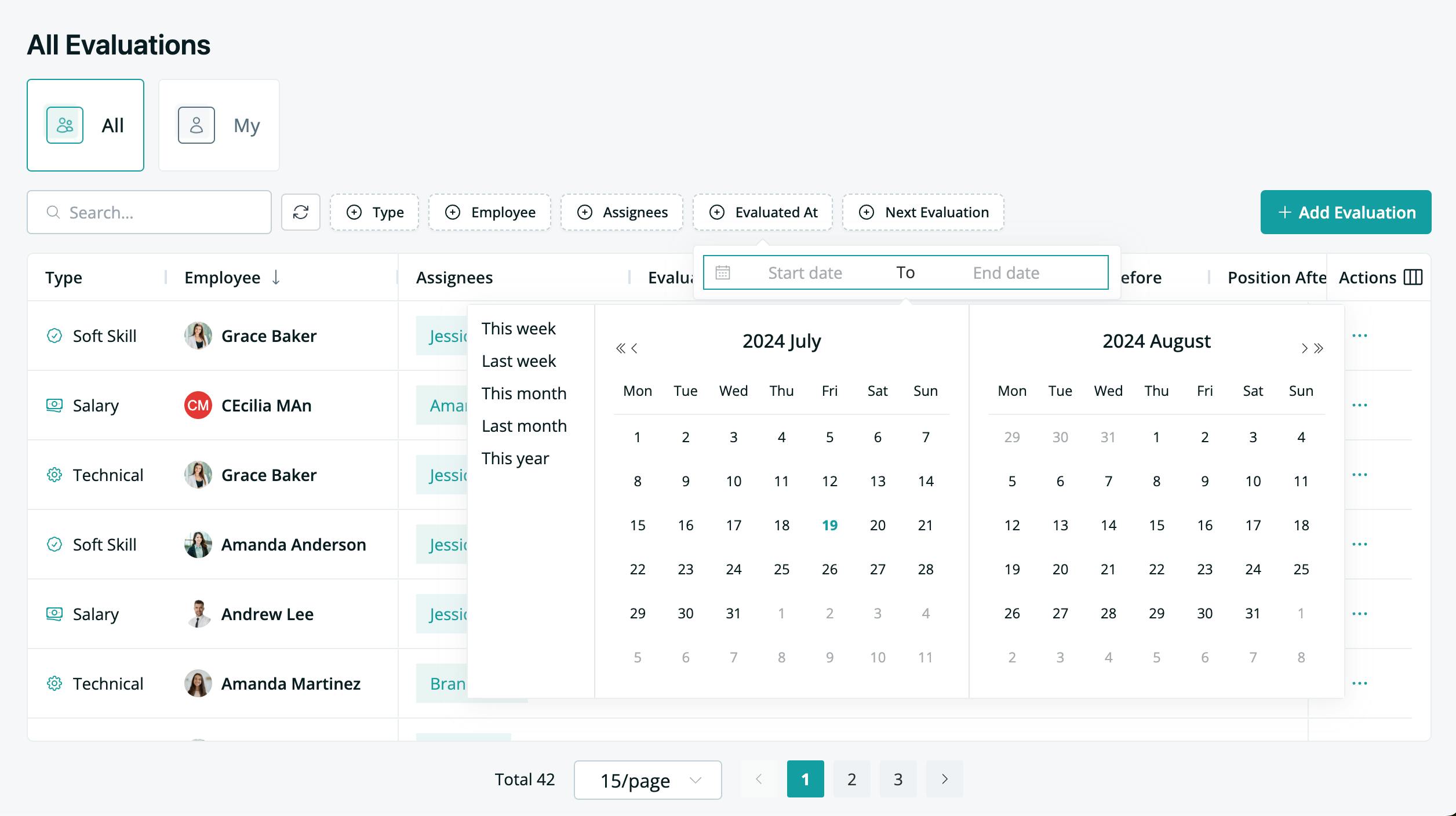
Task: Select the All evaluations tab
Action: (x=85, y=125)
